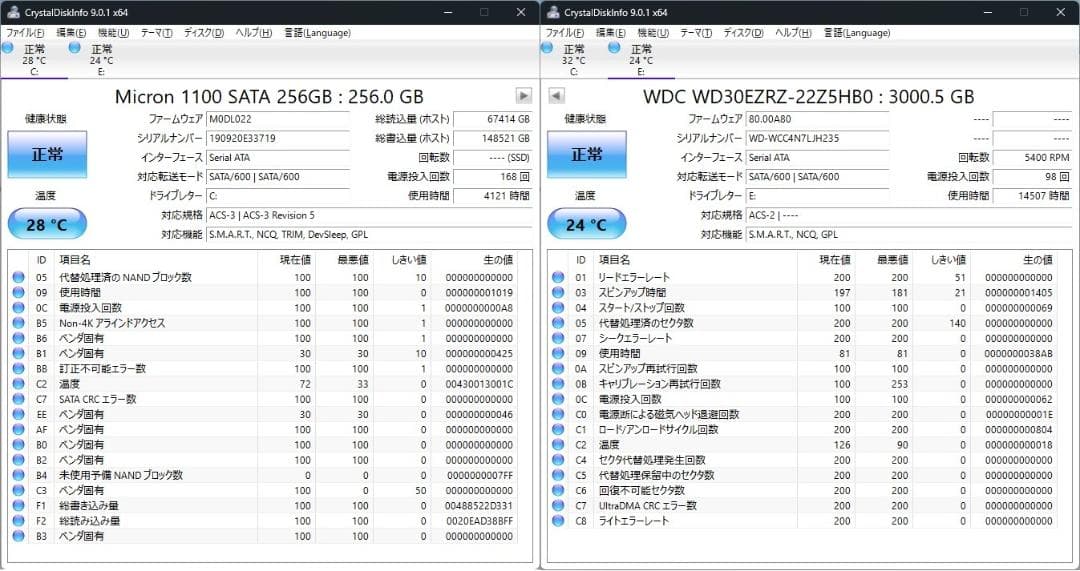The height and width of the screenshot is (571, 1080).
Task: Open 編集(E) menu in left window
Action: pyautogui.click(x=71, y=33)
